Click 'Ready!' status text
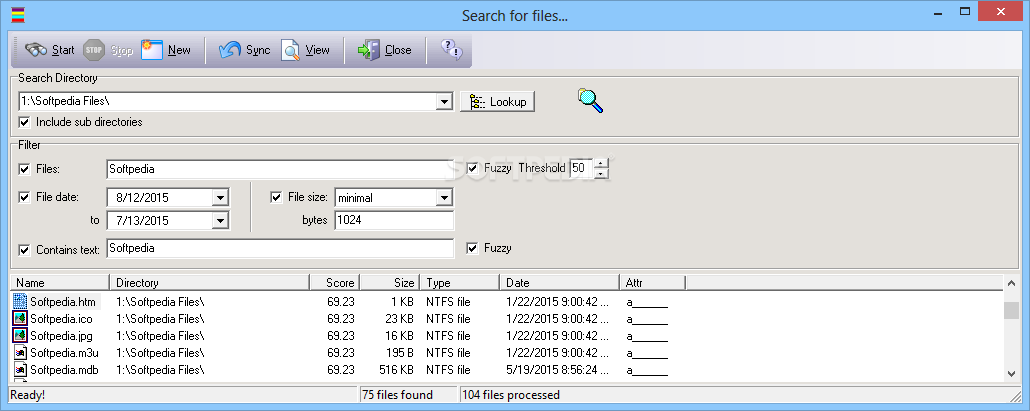The height and width of the screenshot is (411, 1030). (x=28, y=395)
